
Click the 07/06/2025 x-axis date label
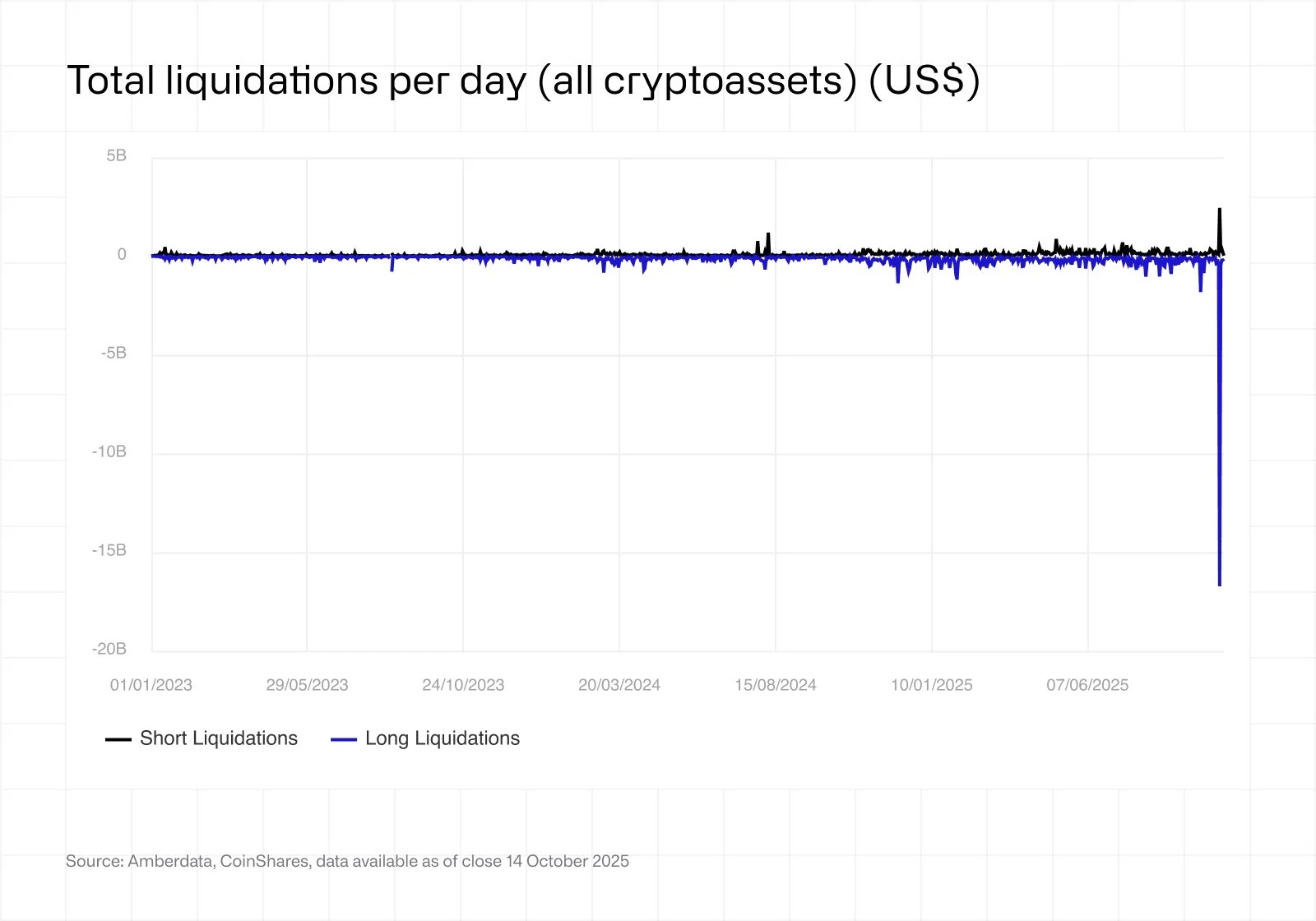tap(1087, 685)
